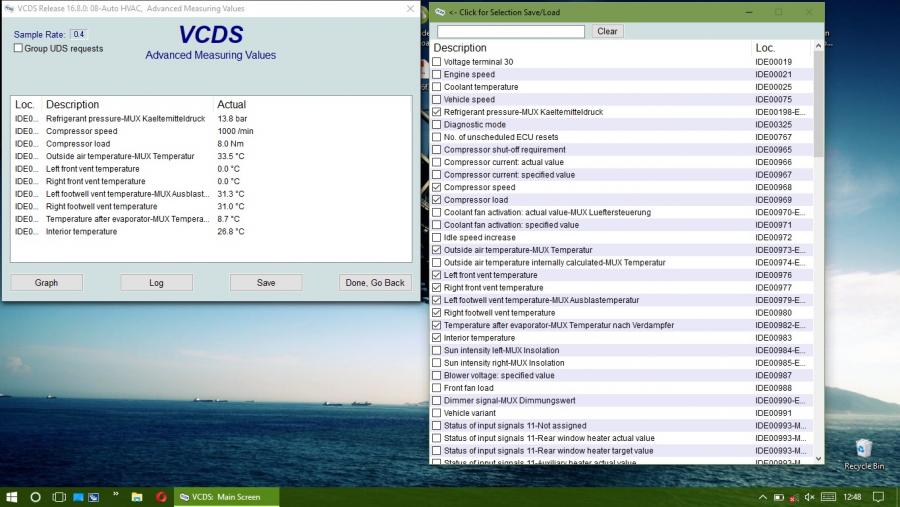Viewport: 900px width, 507px height.
Task: Open the Recycle Bin on the desktop
Action: pos(864,450)
